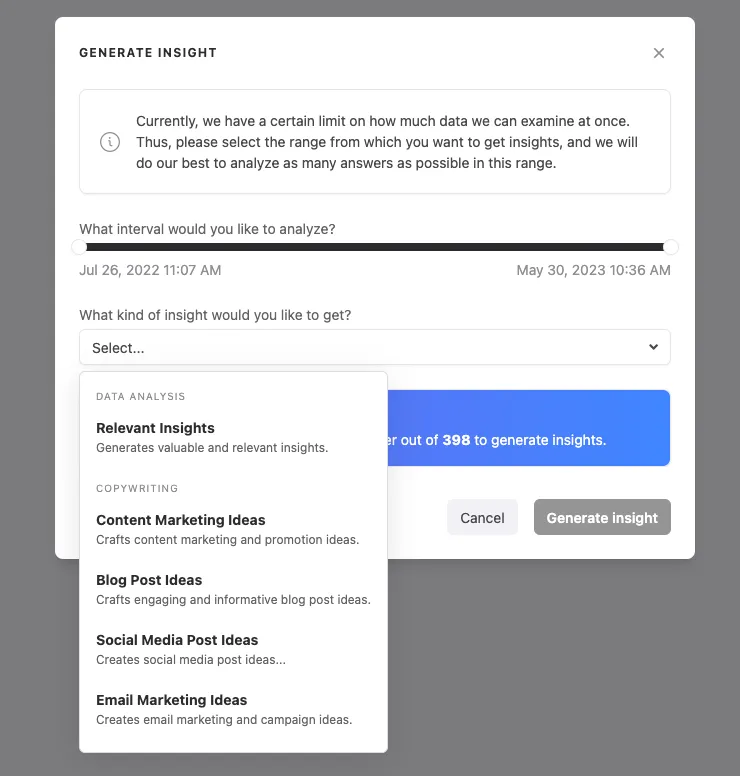The image size is (740, 776).
Task: Pick Blog Post Ideas from list
Action: [x=233, y=589]
